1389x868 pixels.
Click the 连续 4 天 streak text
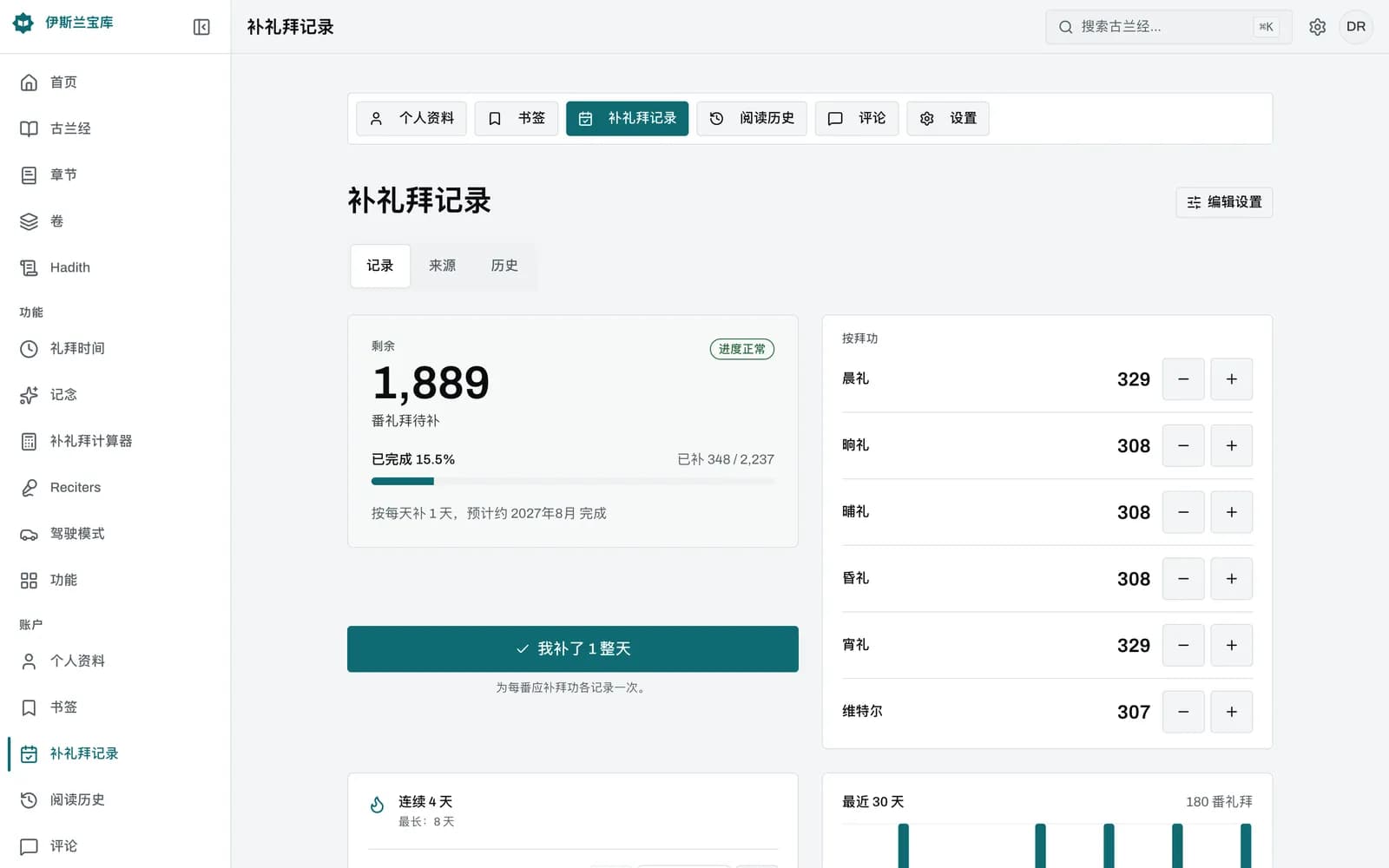click(x=425, y=802)
